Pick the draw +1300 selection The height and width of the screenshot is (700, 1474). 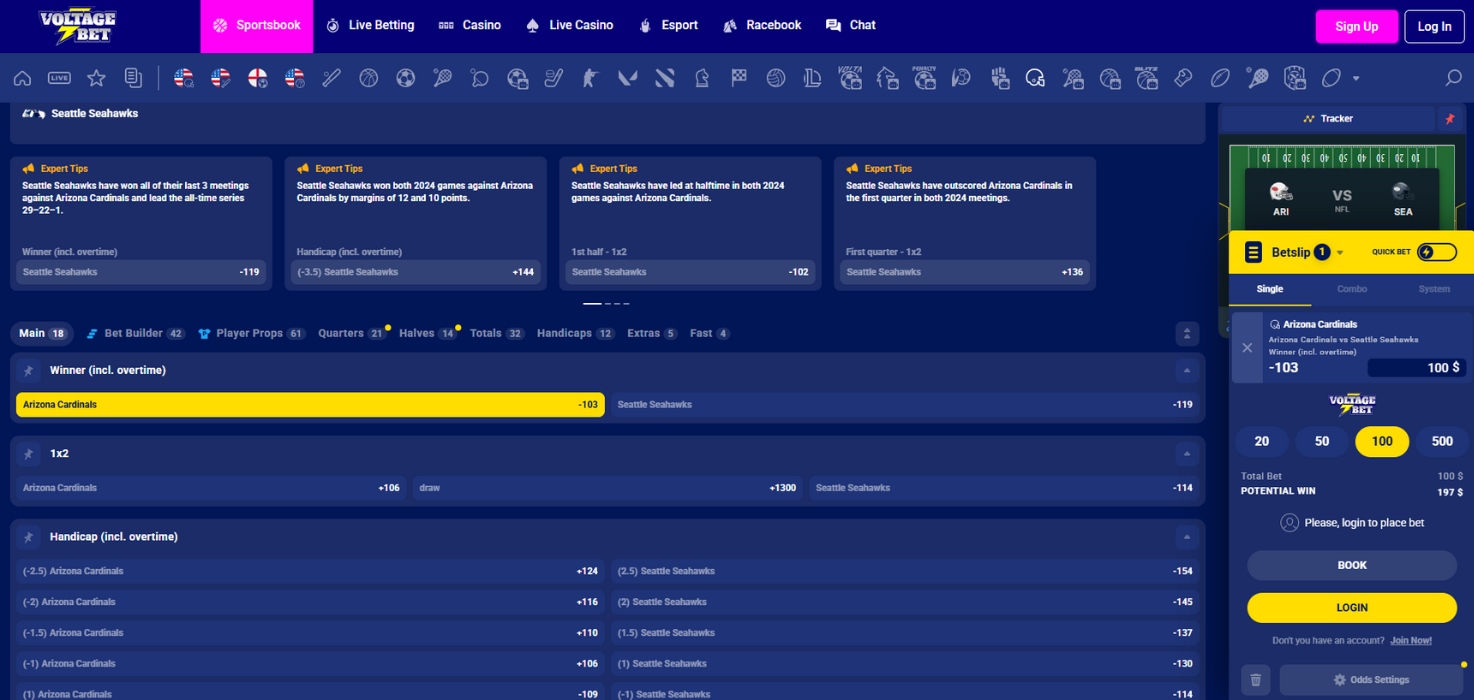click(607, 488)
